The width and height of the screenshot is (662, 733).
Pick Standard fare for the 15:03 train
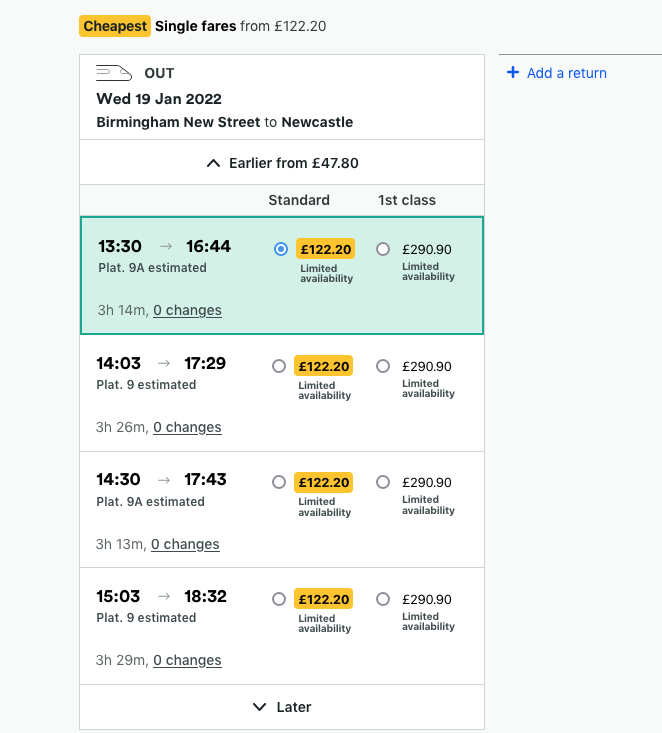point(279,599)
